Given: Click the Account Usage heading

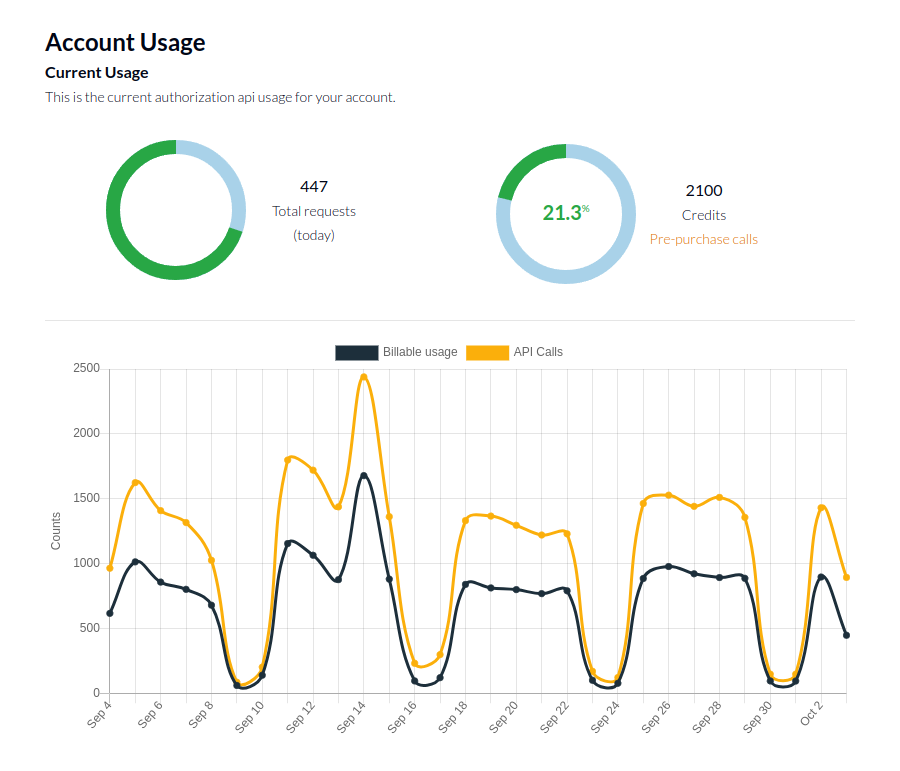Looking at the screenshot, I should click(x=124, y=42).
